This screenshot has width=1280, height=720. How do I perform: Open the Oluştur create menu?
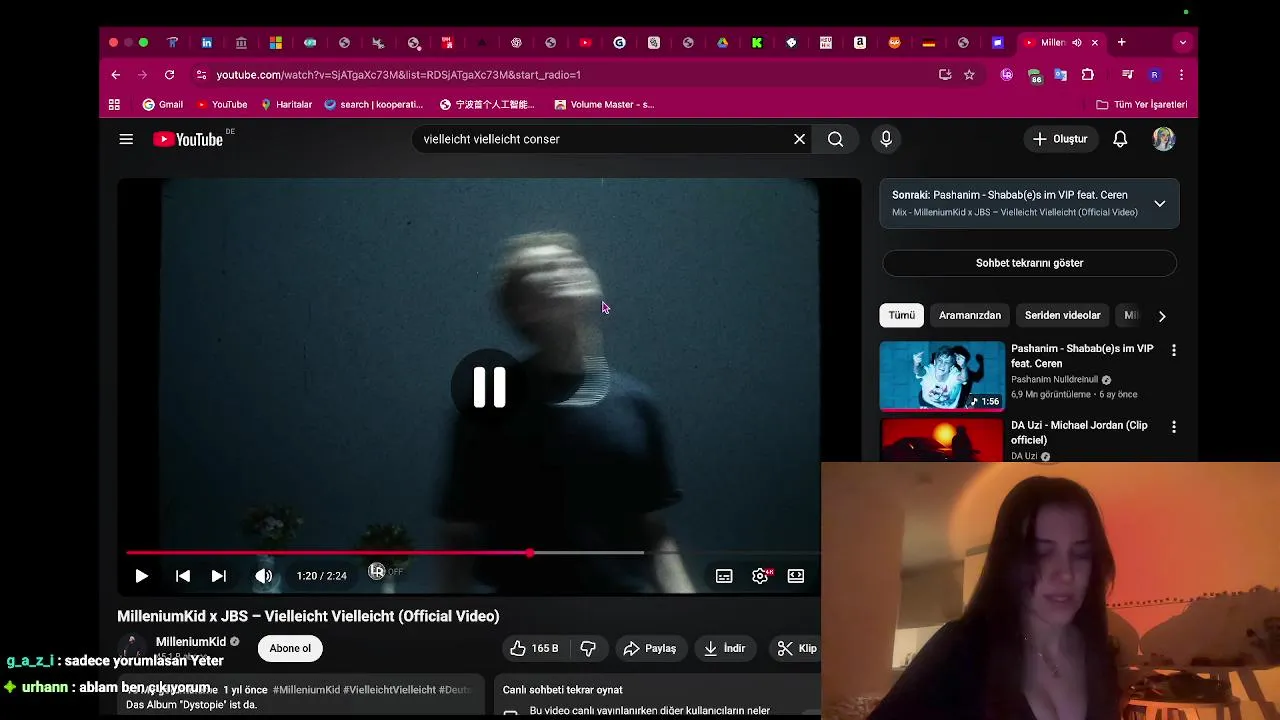(x=1060, y=139)
